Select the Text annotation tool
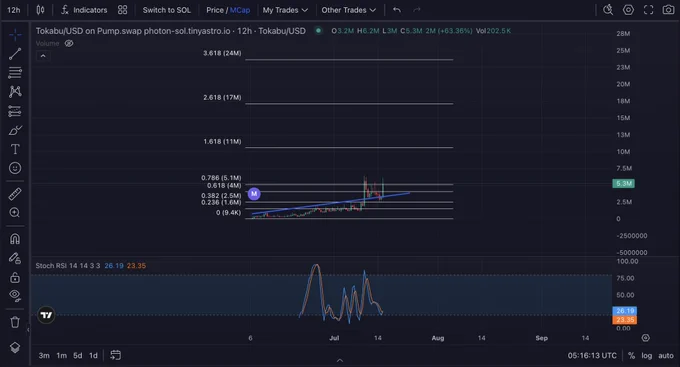 coord(15,149)
